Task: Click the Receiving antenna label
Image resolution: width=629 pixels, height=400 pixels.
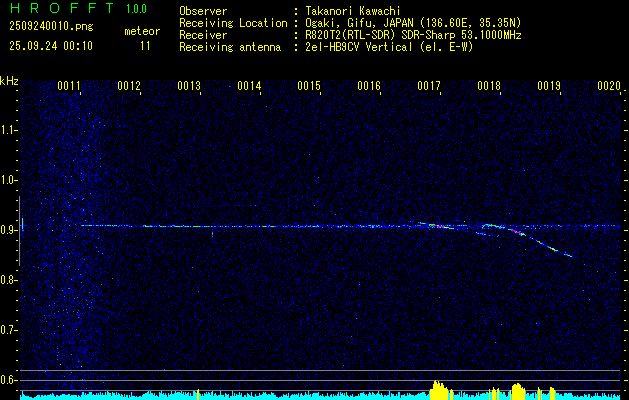Action: pos(230,47)
